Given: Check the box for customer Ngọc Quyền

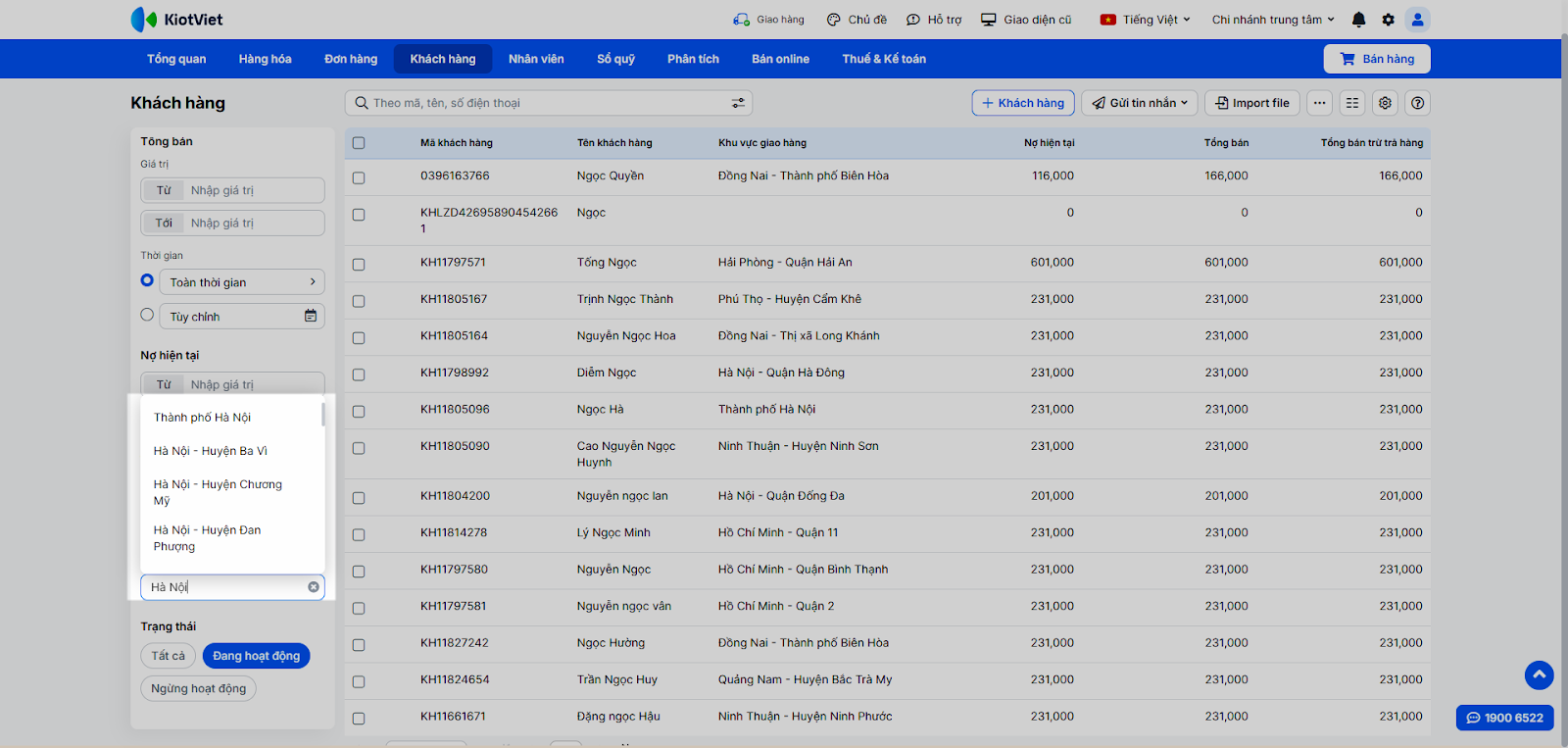Looking at the screenshot, I should click(x=359, y=177).
